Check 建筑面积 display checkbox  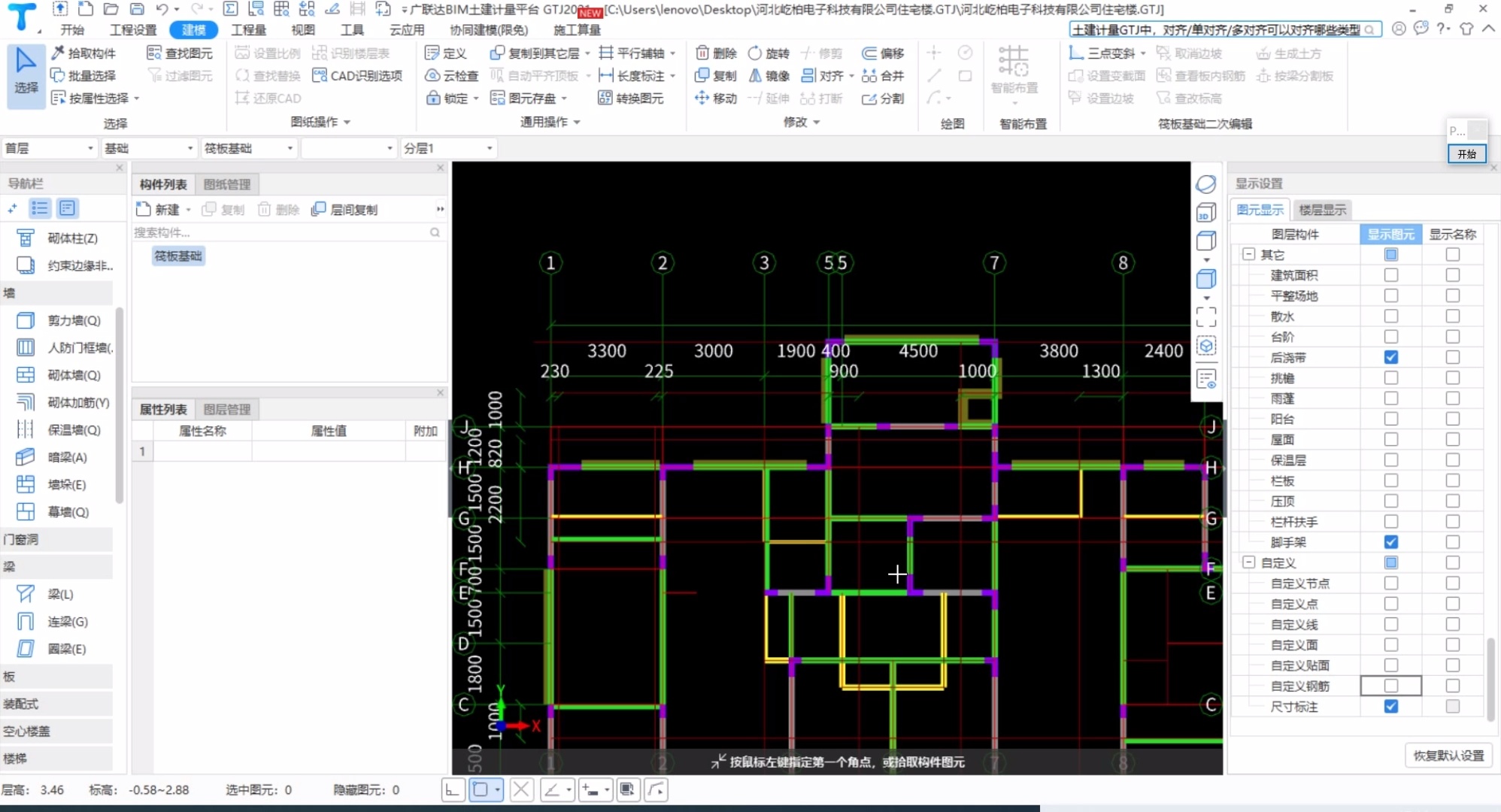click(1390, 276)
